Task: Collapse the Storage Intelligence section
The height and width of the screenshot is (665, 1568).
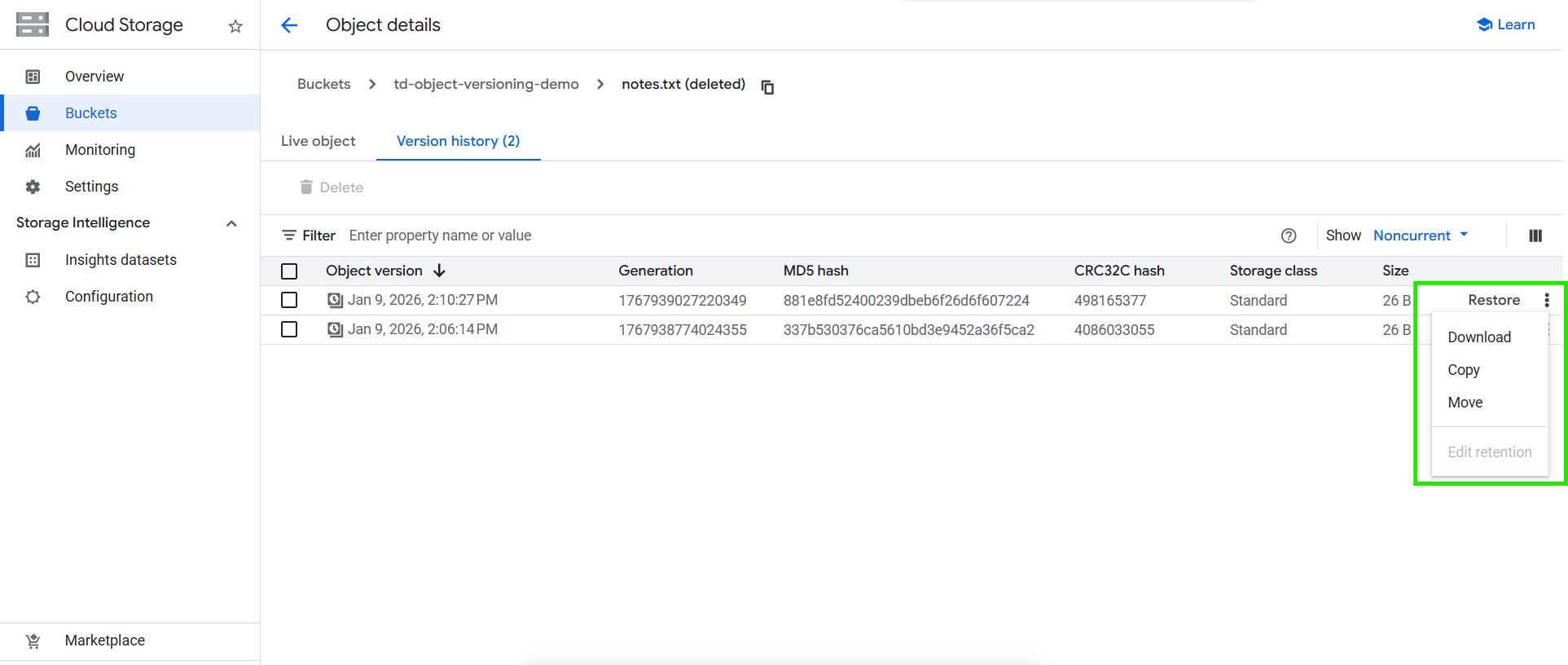Action: (x=231, y=223)
